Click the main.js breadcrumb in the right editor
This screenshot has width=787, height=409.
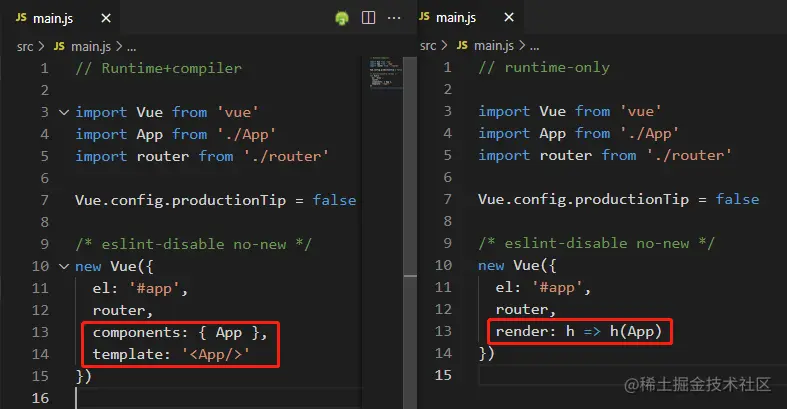click(494, 46)
